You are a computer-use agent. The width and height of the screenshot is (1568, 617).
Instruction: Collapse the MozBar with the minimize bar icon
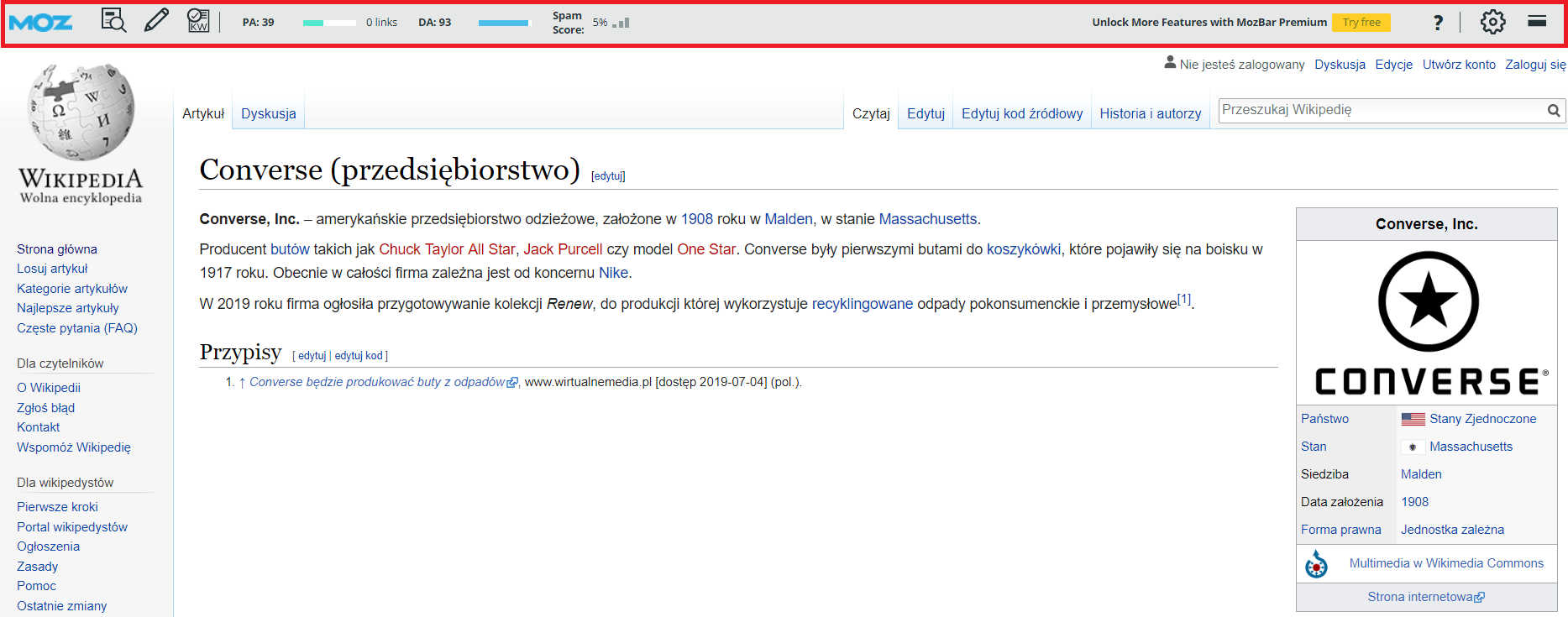[x=1537, y=21]
